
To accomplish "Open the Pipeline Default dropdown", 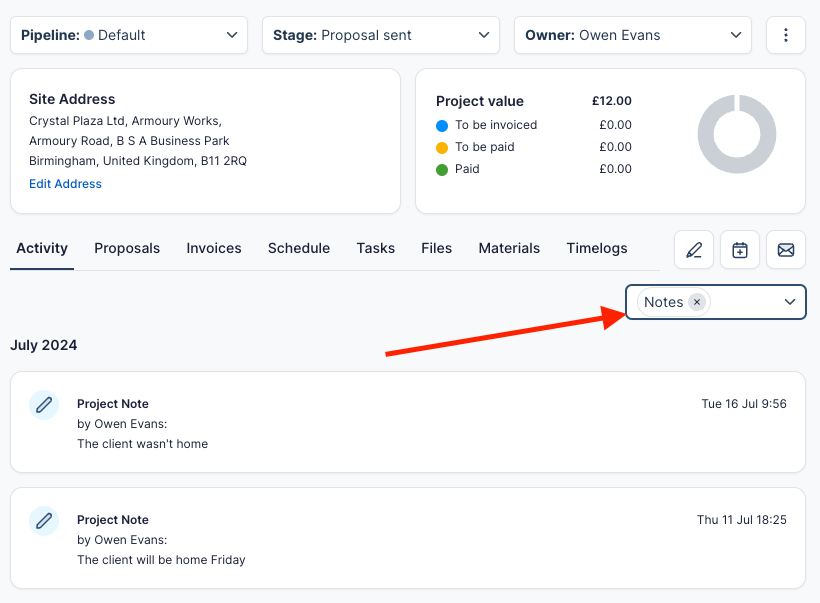I will click(129, 35).
